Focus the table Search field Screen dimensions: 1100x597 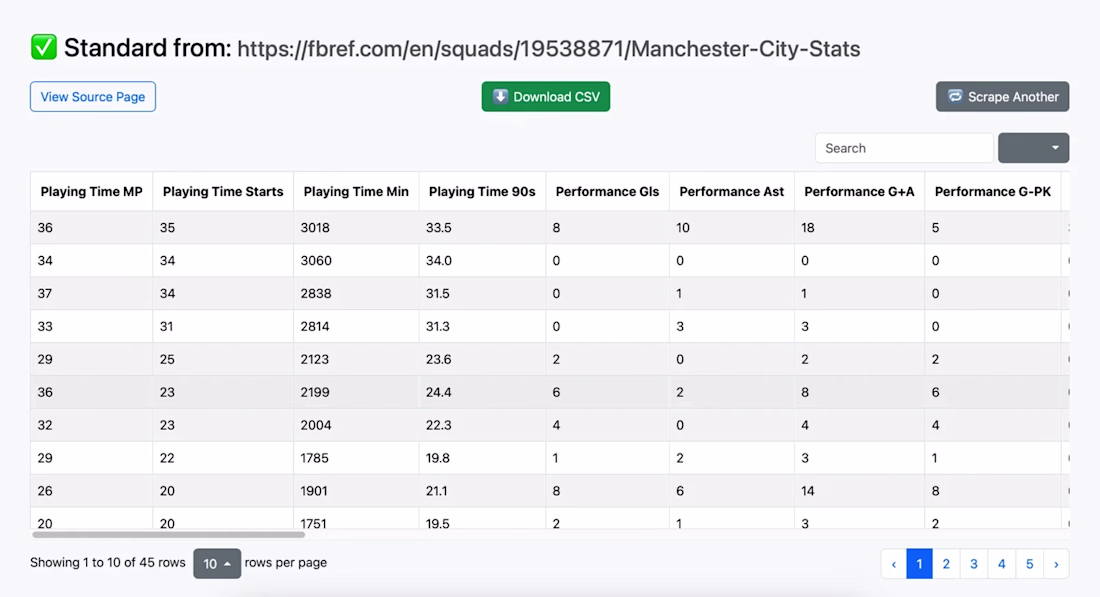(904, 148)
